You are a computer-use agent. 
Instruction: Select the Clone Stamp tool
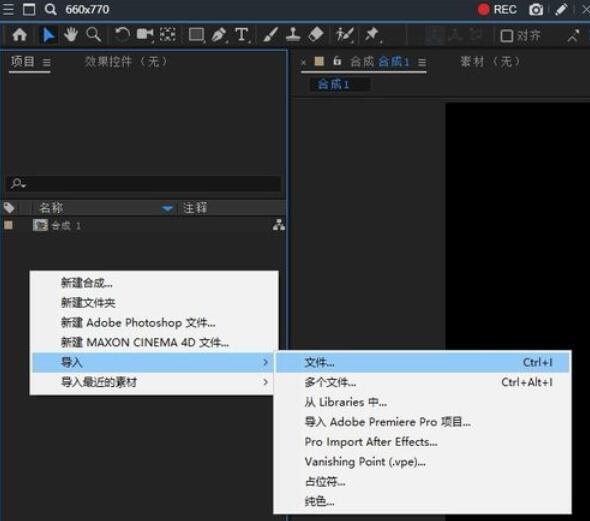[293, 35]
